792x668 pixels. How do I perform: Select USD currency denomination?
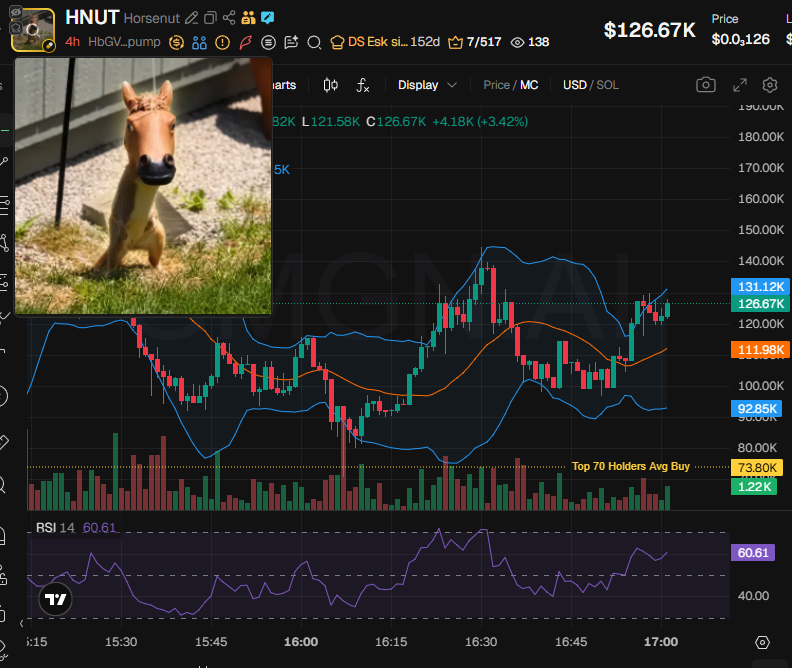tap(575, 85)
